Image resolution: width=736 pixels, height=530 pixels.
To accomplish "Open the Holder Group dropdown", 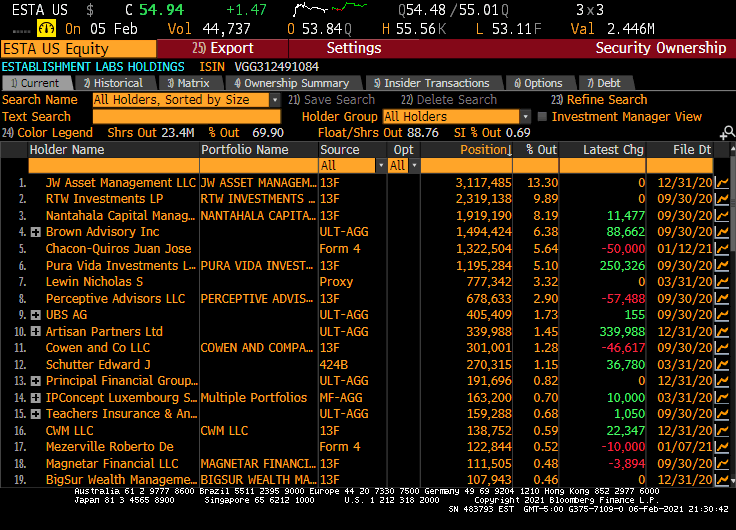I will pyautogui.click(x=525, y=116).
